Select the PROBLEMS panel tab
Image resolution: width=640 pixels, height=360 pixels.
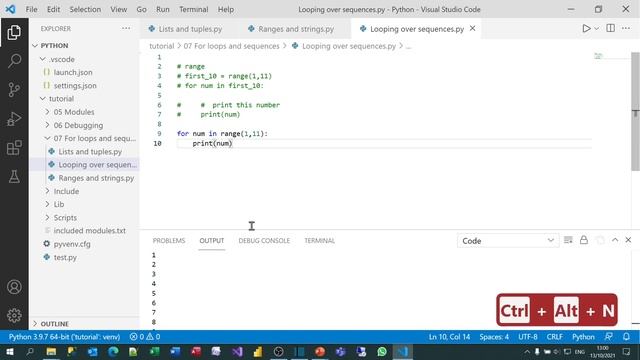169,241
